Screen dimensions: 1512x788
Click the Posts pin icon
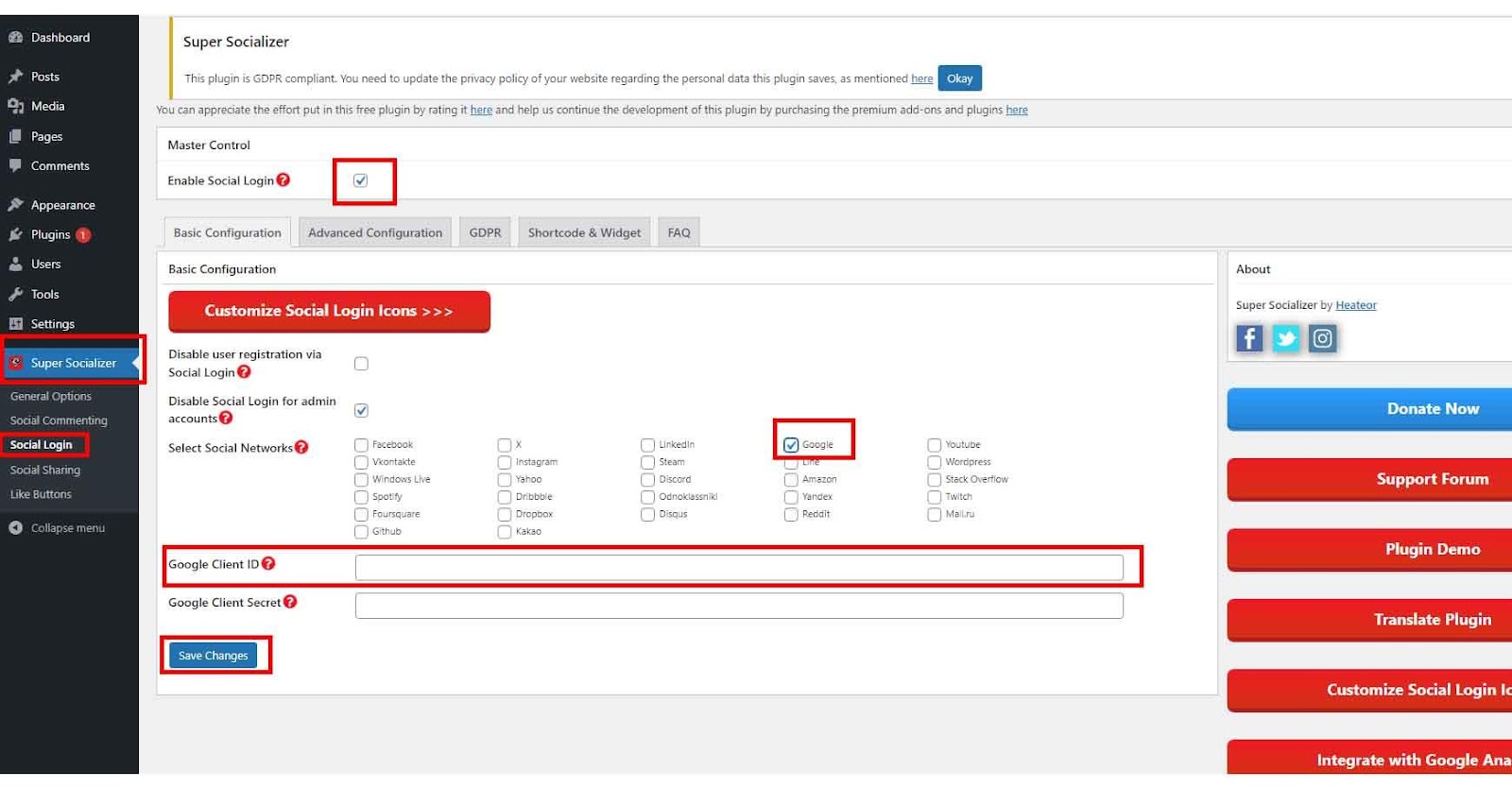tap(15, 77)
